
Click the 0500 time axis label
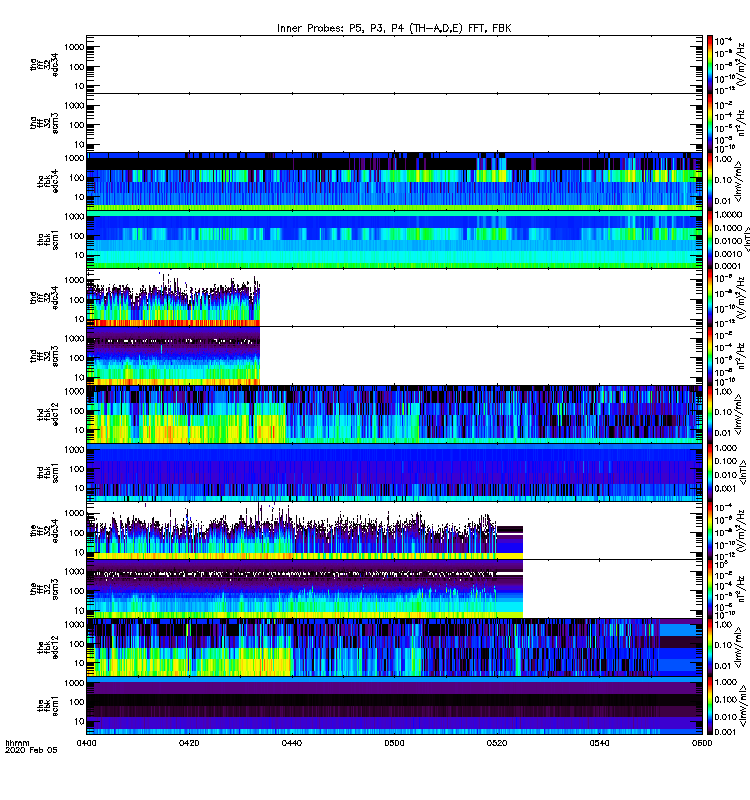[394, 743]
